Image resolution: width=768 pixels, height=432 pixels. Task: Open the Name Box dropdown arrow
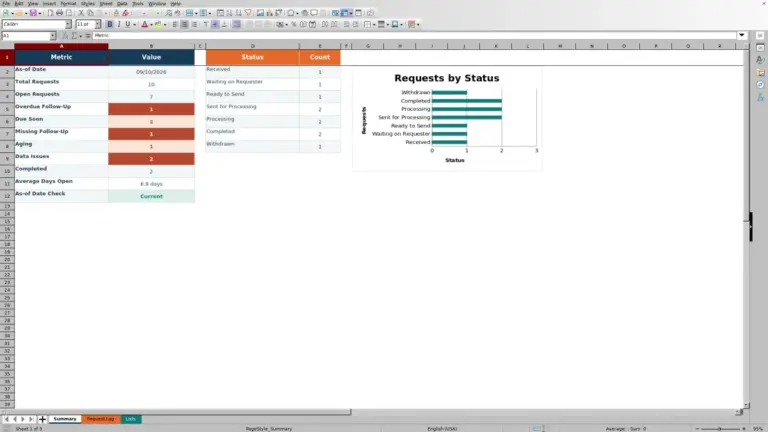[52, 36]
